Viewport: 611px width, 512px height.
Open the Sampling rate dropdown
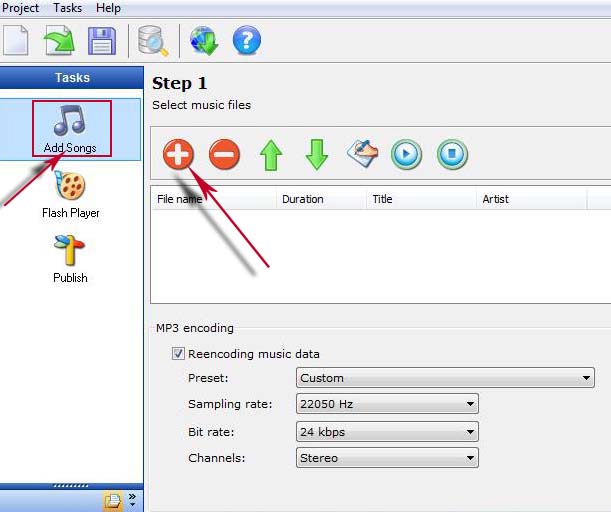click(388, 404)
